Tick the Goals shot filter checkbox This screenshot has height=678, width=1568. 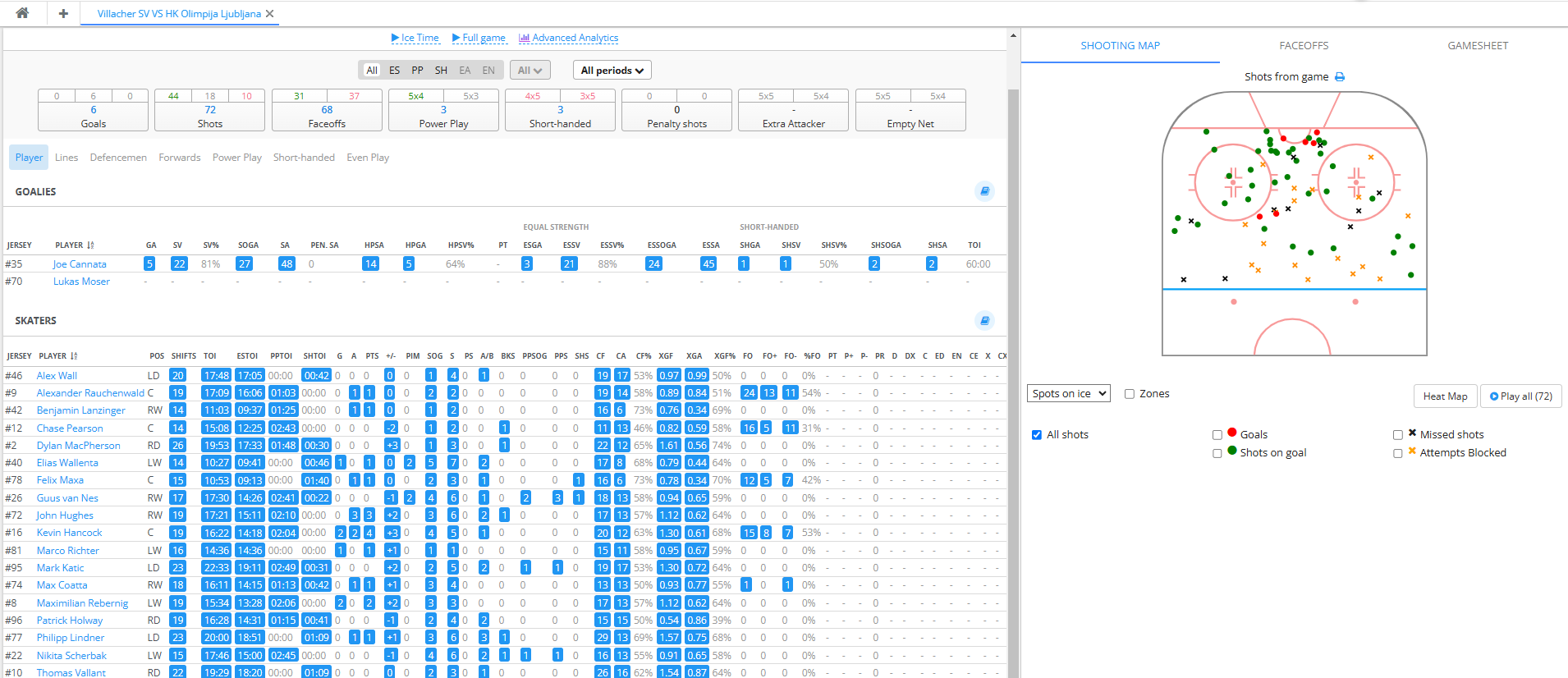[1217, 435]
